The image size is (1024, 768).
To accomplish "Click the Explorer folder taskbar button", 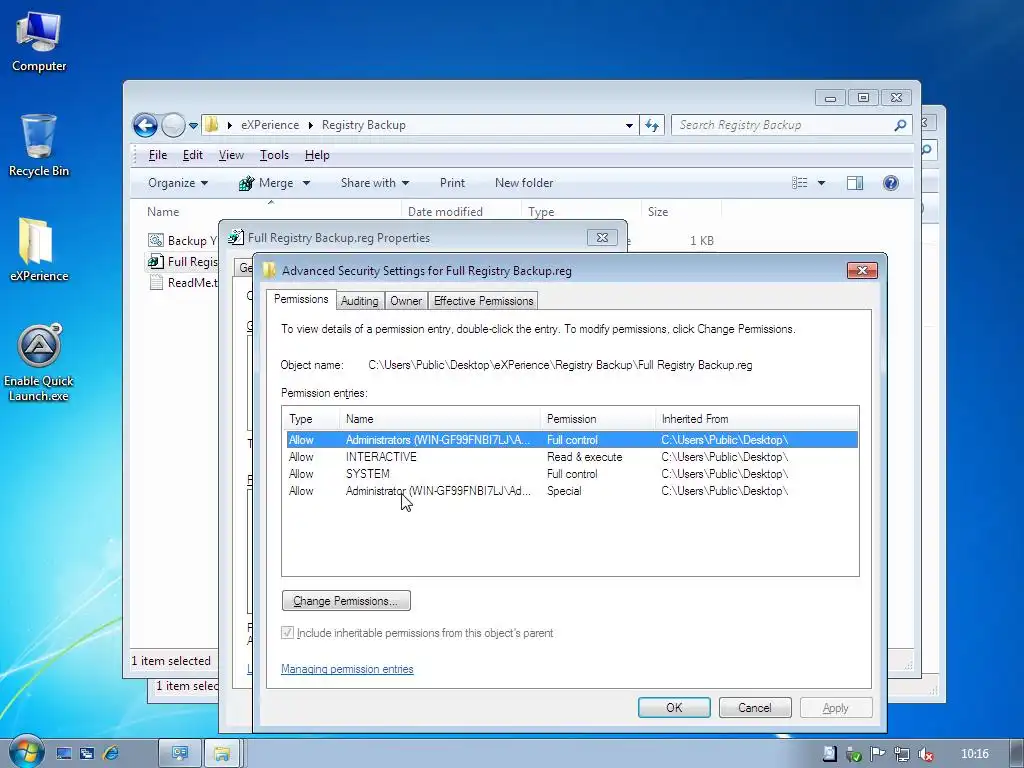I will click(222, 754).
